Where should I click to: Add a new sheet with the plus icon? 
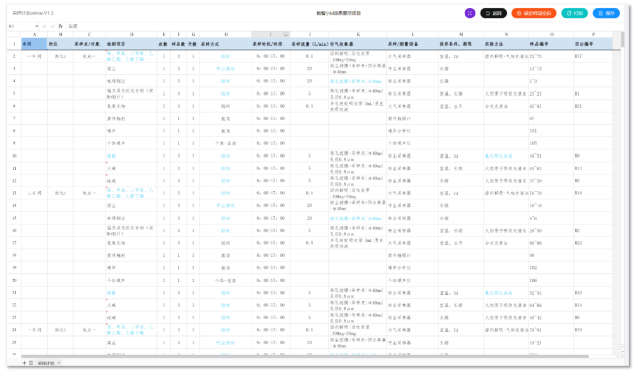24,363
